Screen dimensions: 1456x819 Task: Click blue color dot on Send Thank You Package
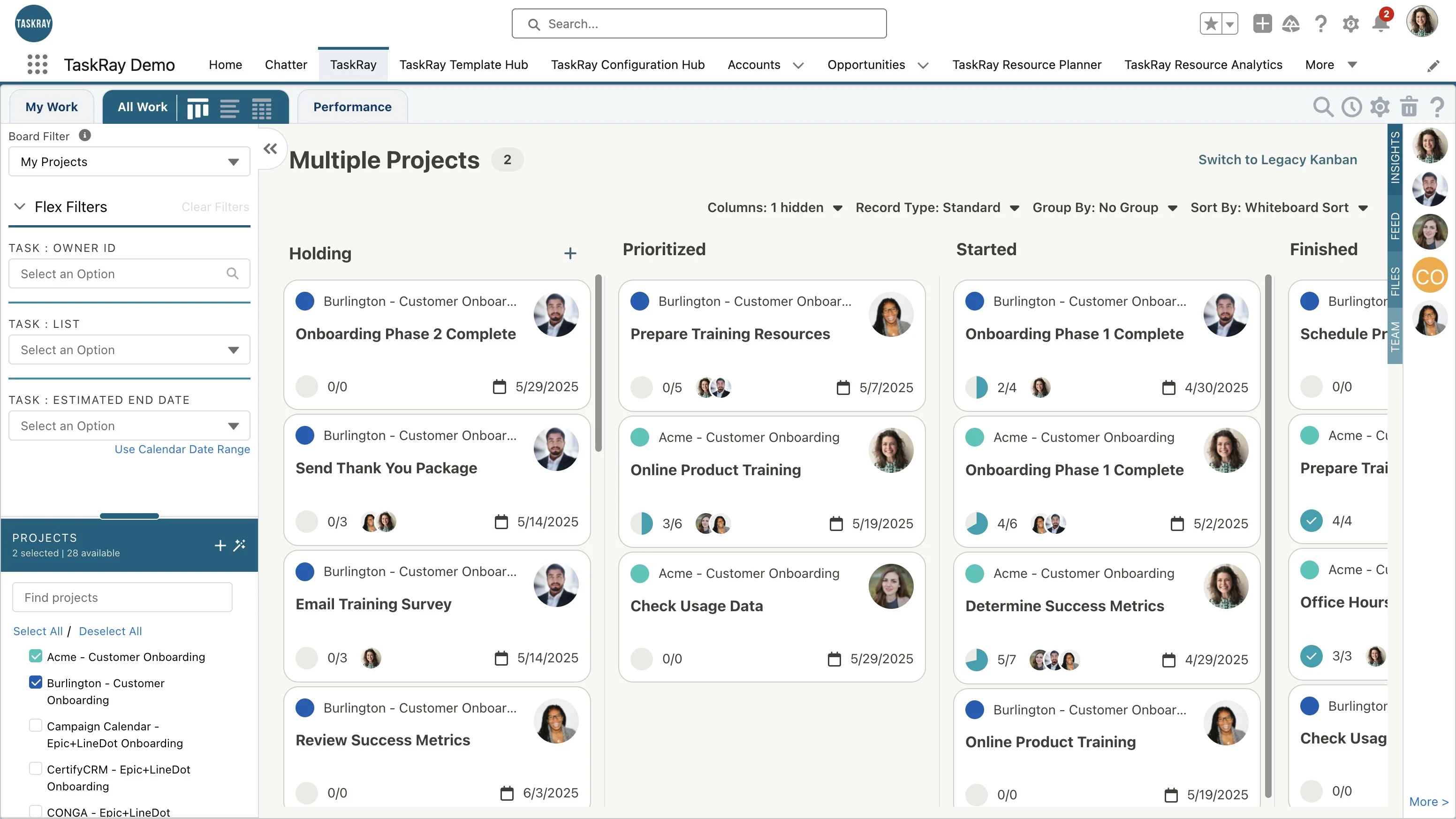click(x=304, y=435)
